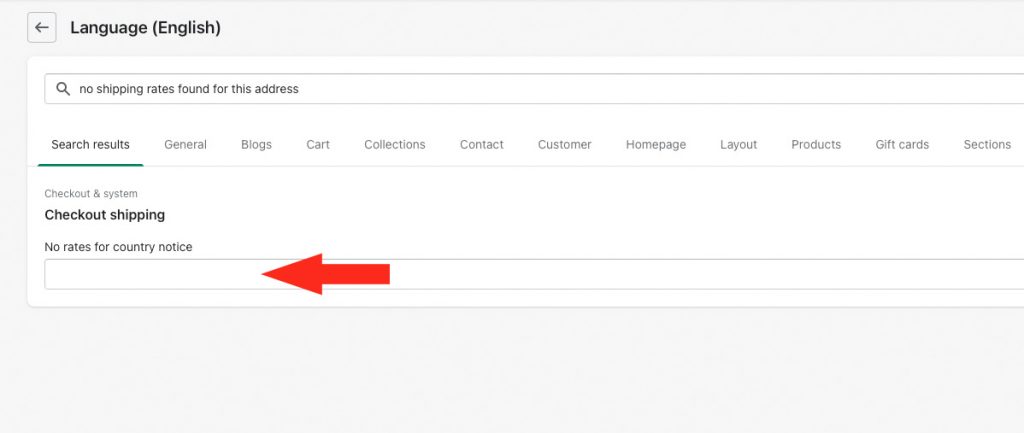
Task: Click the No rates for country notice label
Action: pos(118,247)
